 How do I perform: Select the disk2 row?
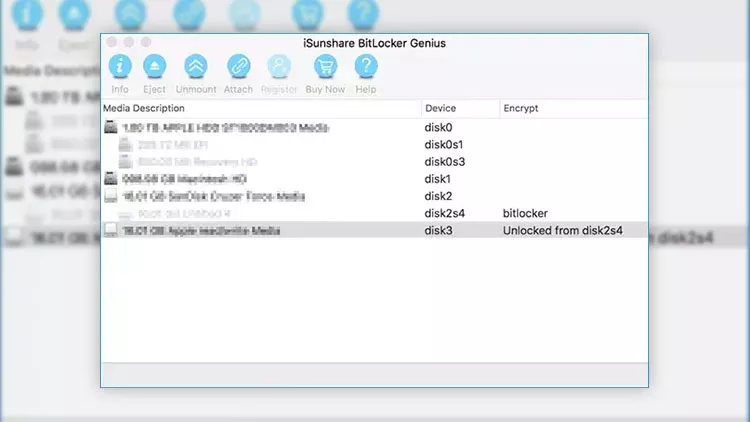(375, 196)
